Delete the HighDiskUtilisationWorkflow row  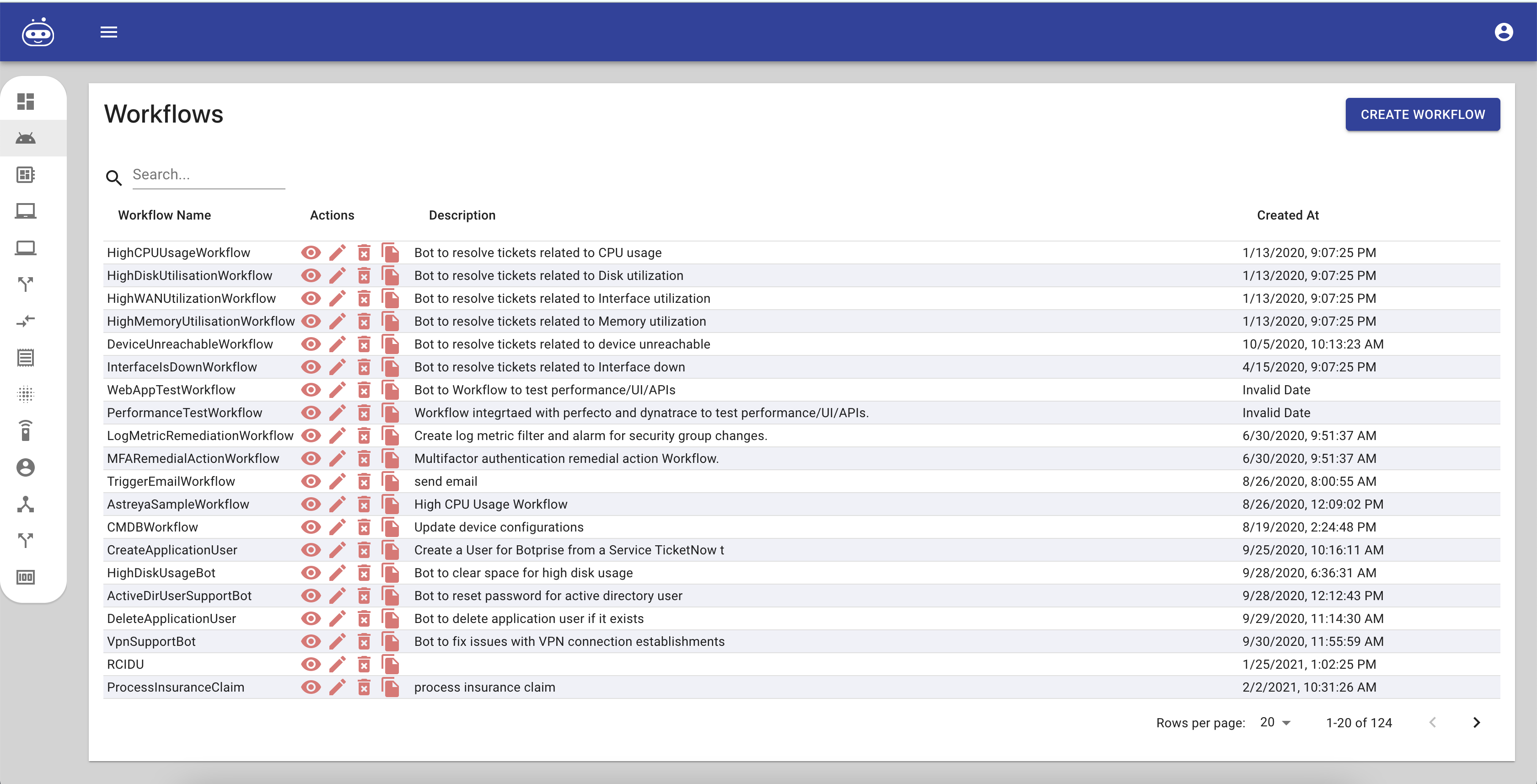coord(364,275)
